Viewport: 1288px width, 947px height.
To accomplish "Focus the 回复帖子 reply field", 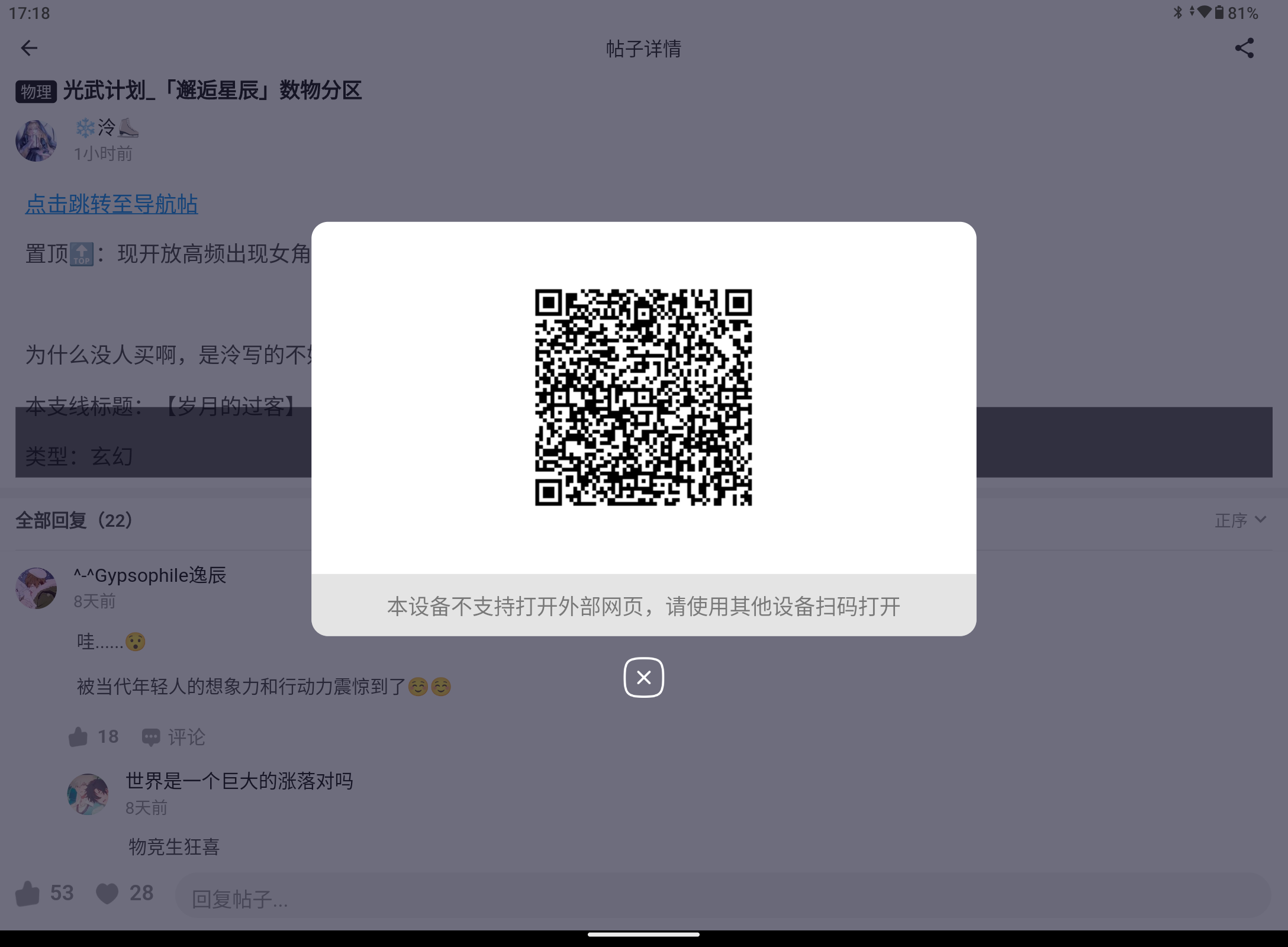I will point(723,896).
